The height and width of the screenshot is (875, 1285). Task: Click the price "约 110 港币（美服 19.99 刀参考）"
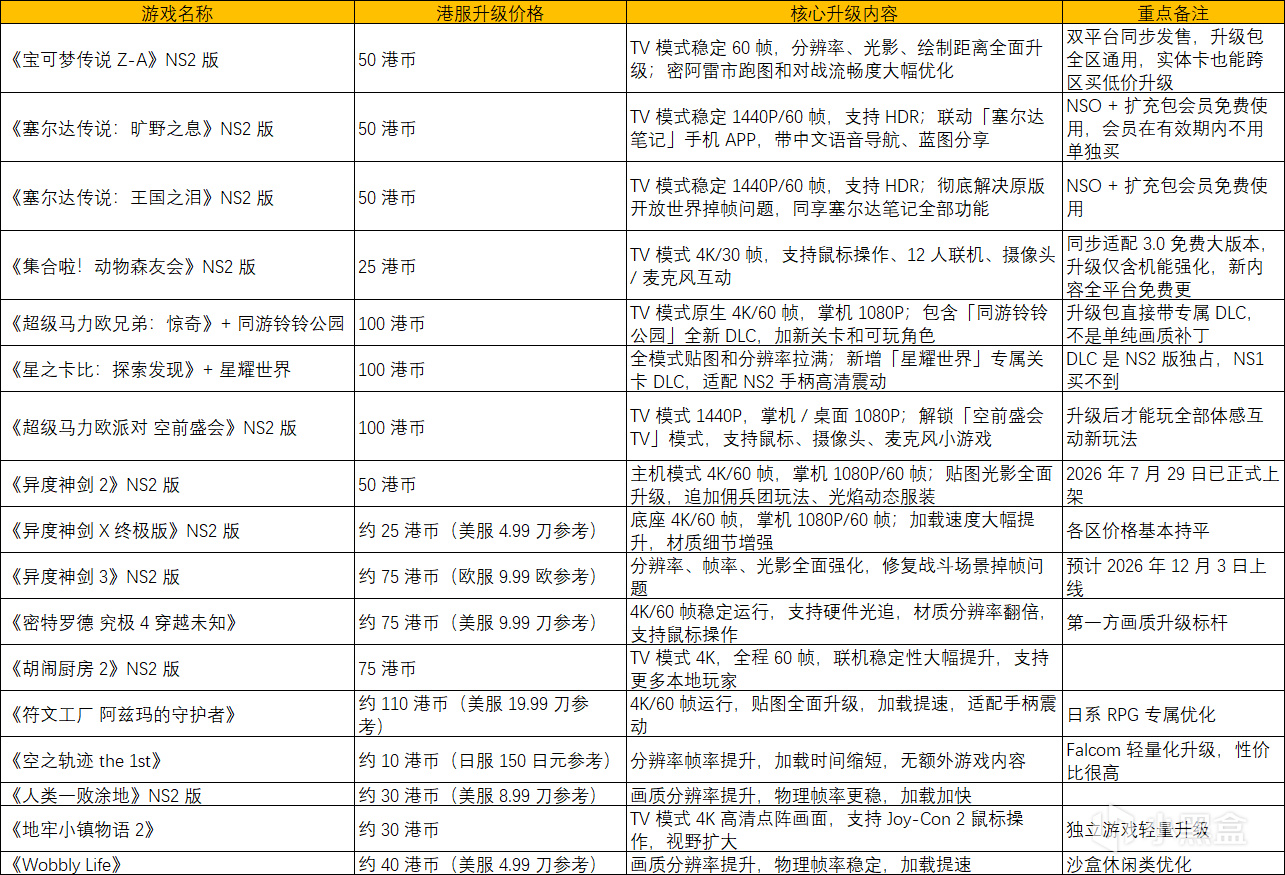tap(491, 714)
